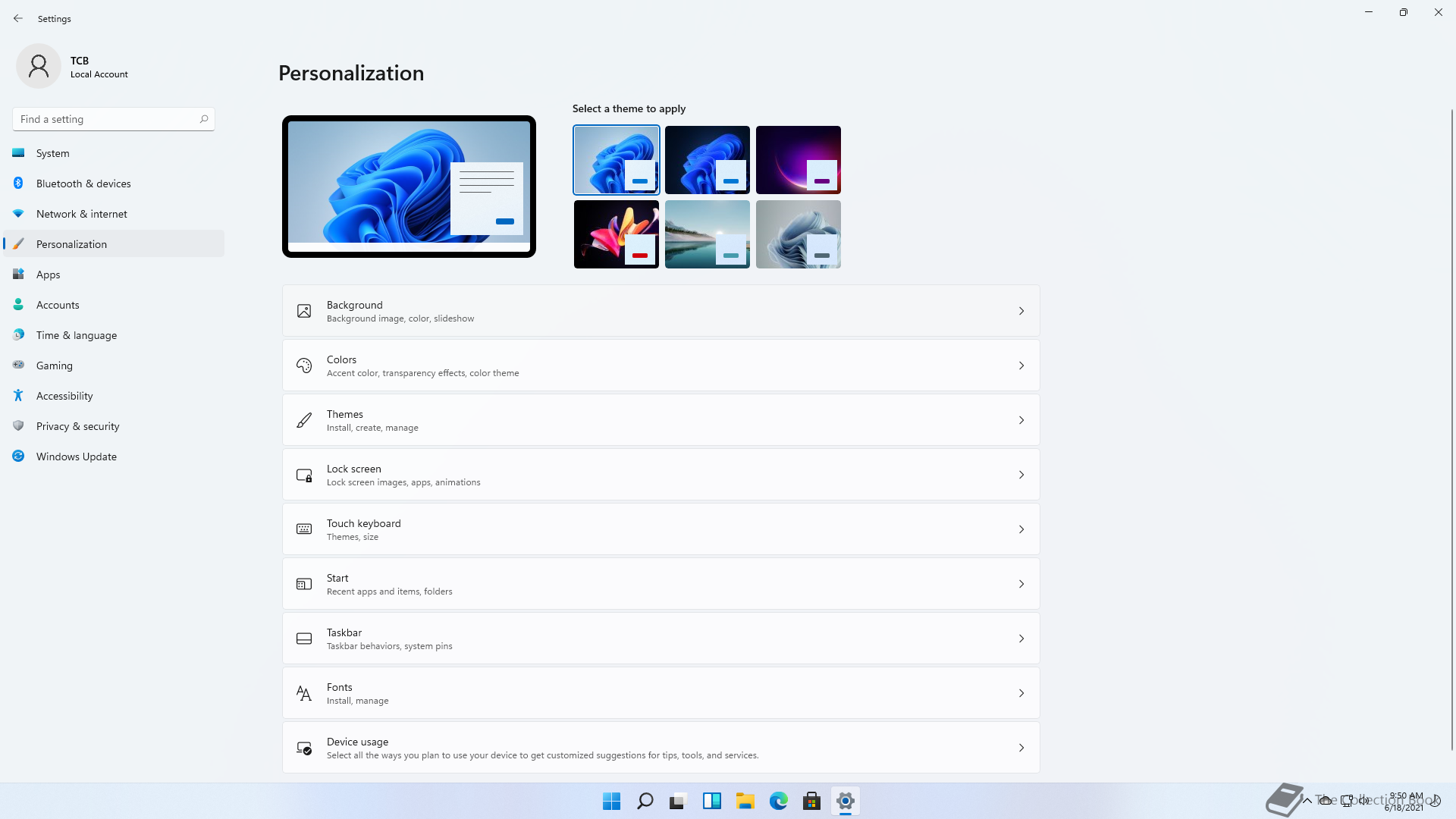This screenshot has width=1456, height=819.
Task: Click the Personalization paintbrush icon in sidebar
Action: coord(18,244)
